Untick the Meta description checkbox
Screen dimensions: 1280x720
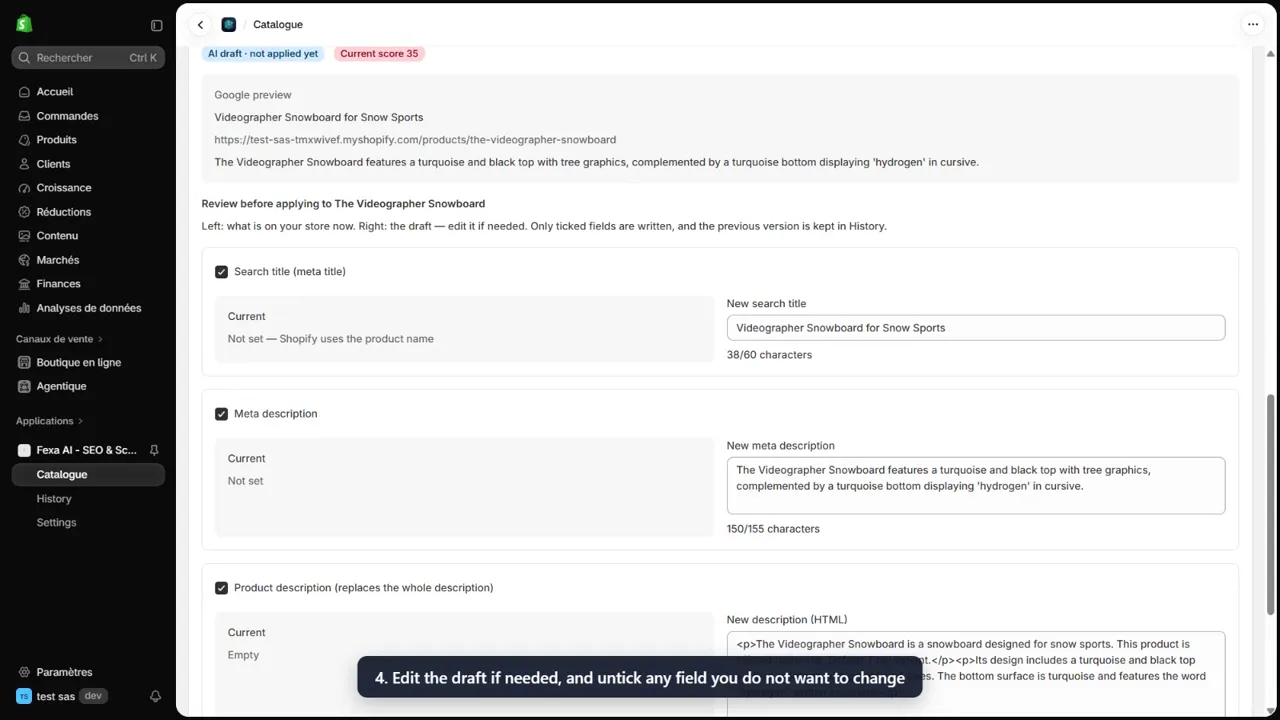(221, 414)
